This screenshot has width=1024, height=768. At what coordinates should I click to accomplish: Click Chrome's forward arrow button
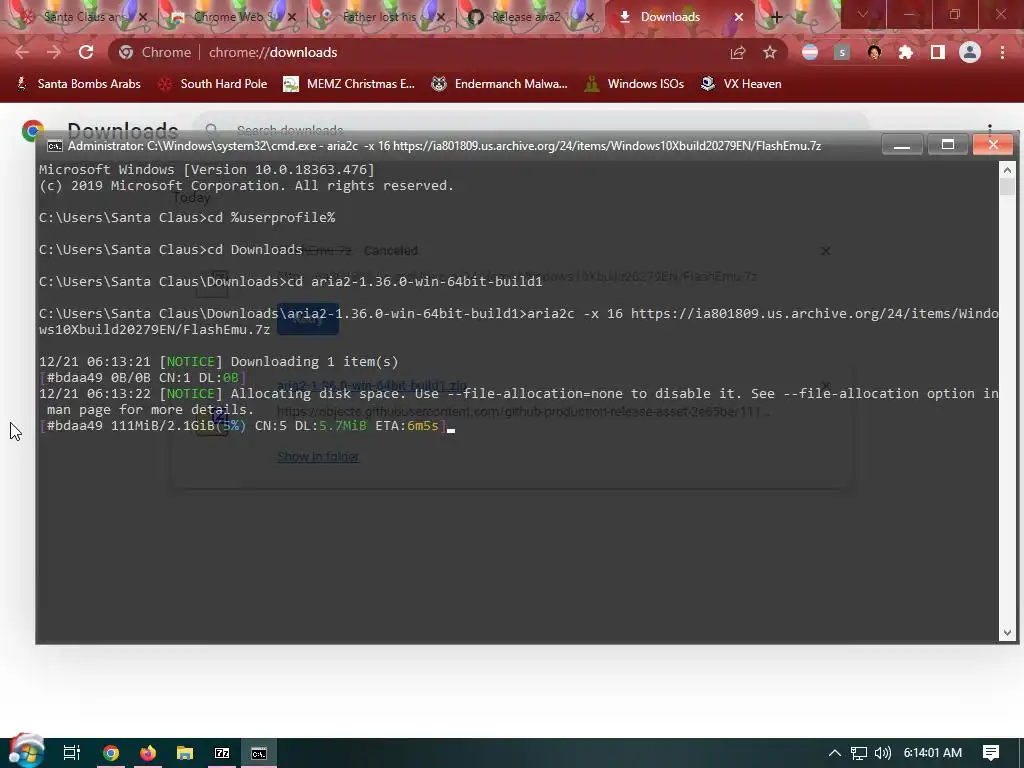coord(54,52)
